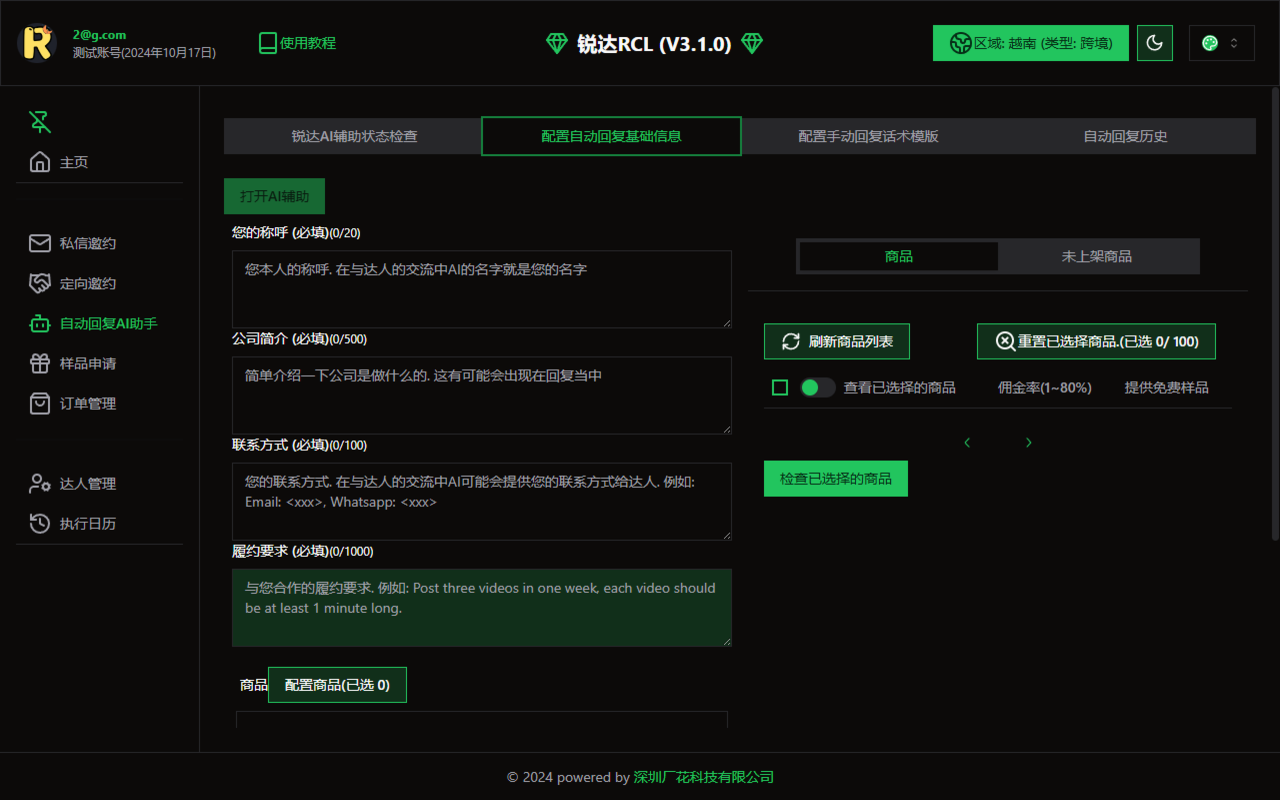This screenshot has width=1280, height=800.
Task: Open the 未上架商品 tab
Action: tap(1099, 256)
